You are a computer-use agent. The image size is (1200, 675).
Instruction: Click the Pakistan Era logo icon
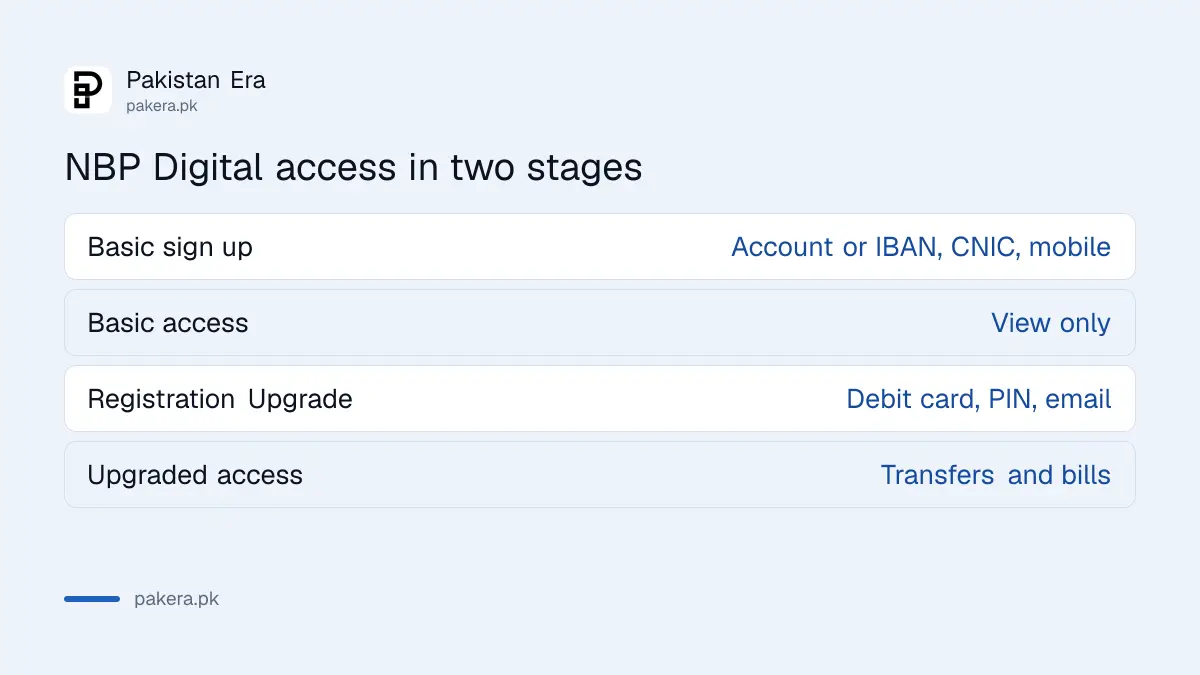click(x=88, y=90)
